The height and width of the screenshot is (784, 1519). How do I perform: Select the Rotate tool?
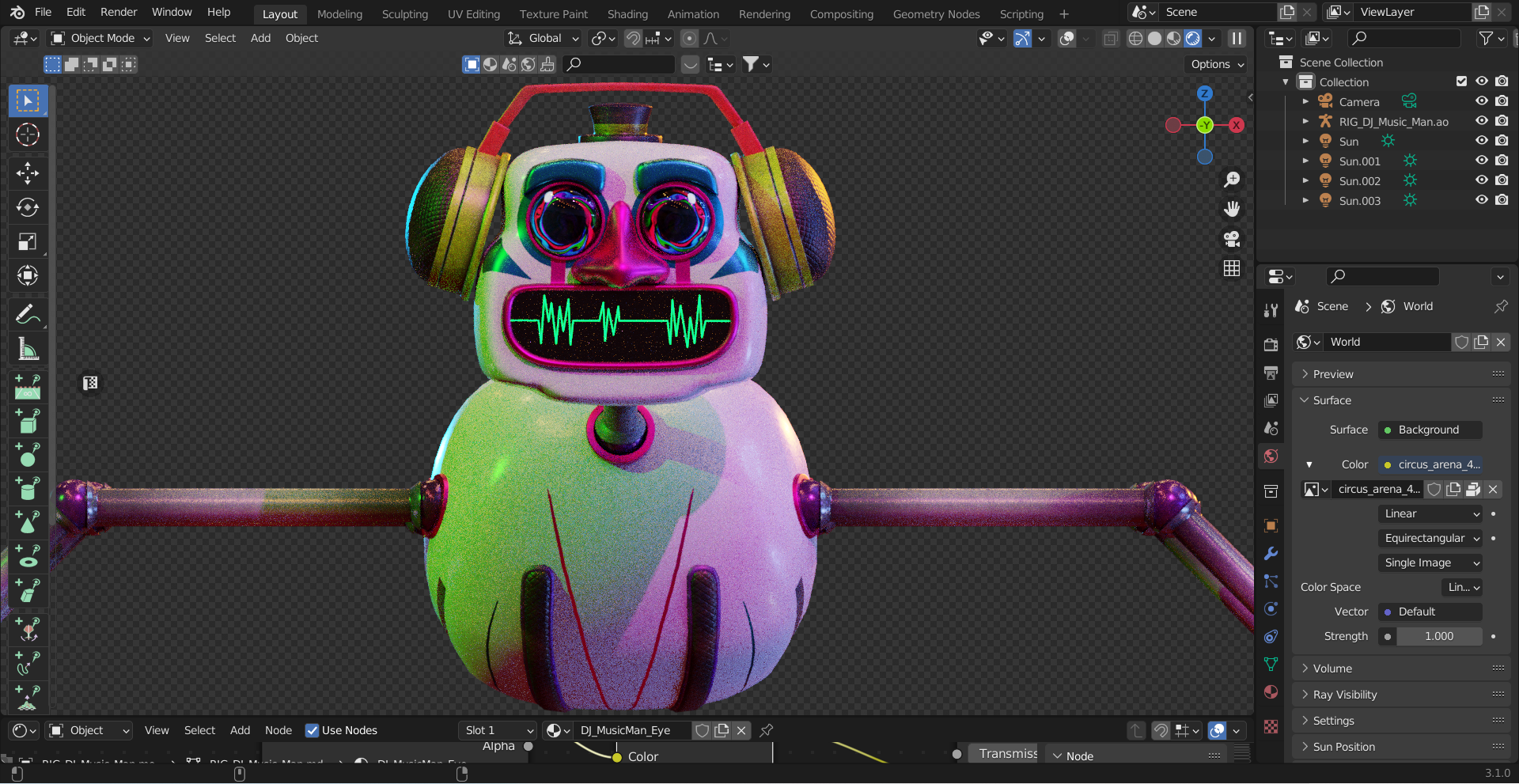click(28, 207)
